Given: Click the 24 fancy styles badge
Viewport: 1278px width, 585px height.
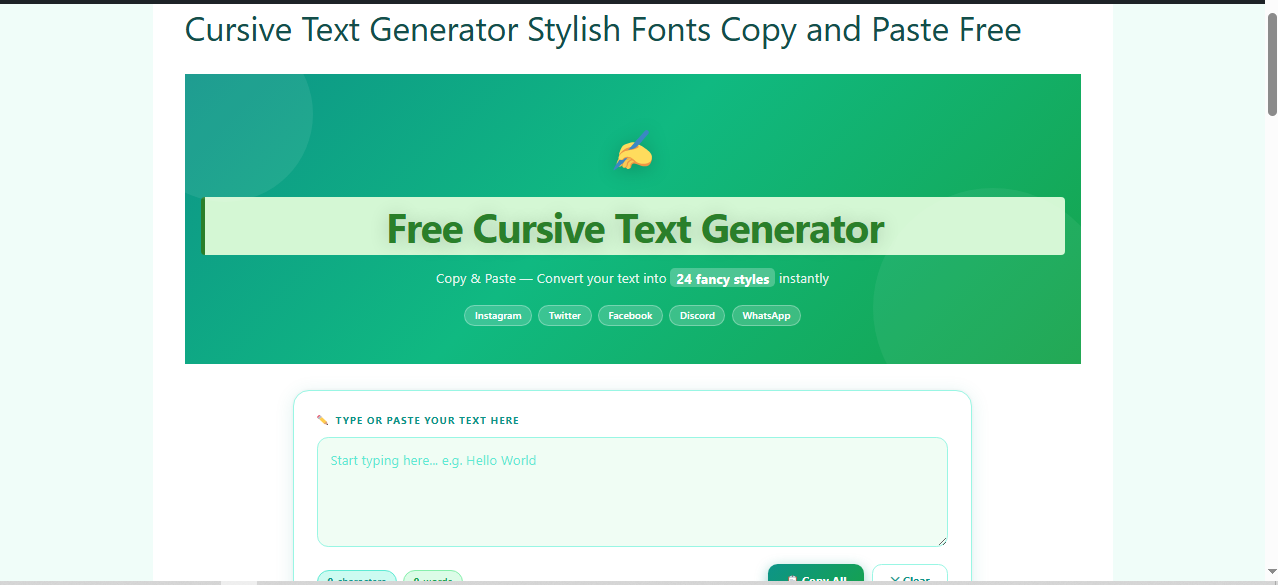Looking at the screenshot, I should [722, 278].
